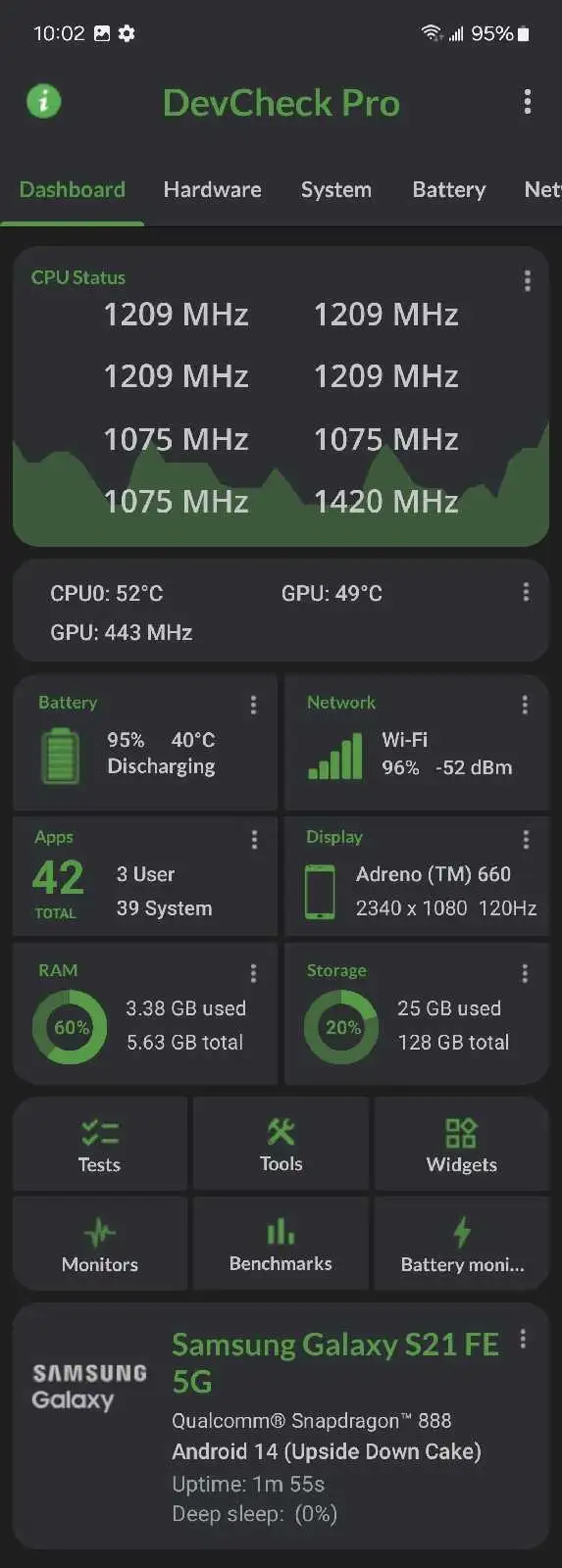The height and width of the screenshot is (1568, 562).
Task: Switch to the System tab
Action: click(x=336, y=189)
